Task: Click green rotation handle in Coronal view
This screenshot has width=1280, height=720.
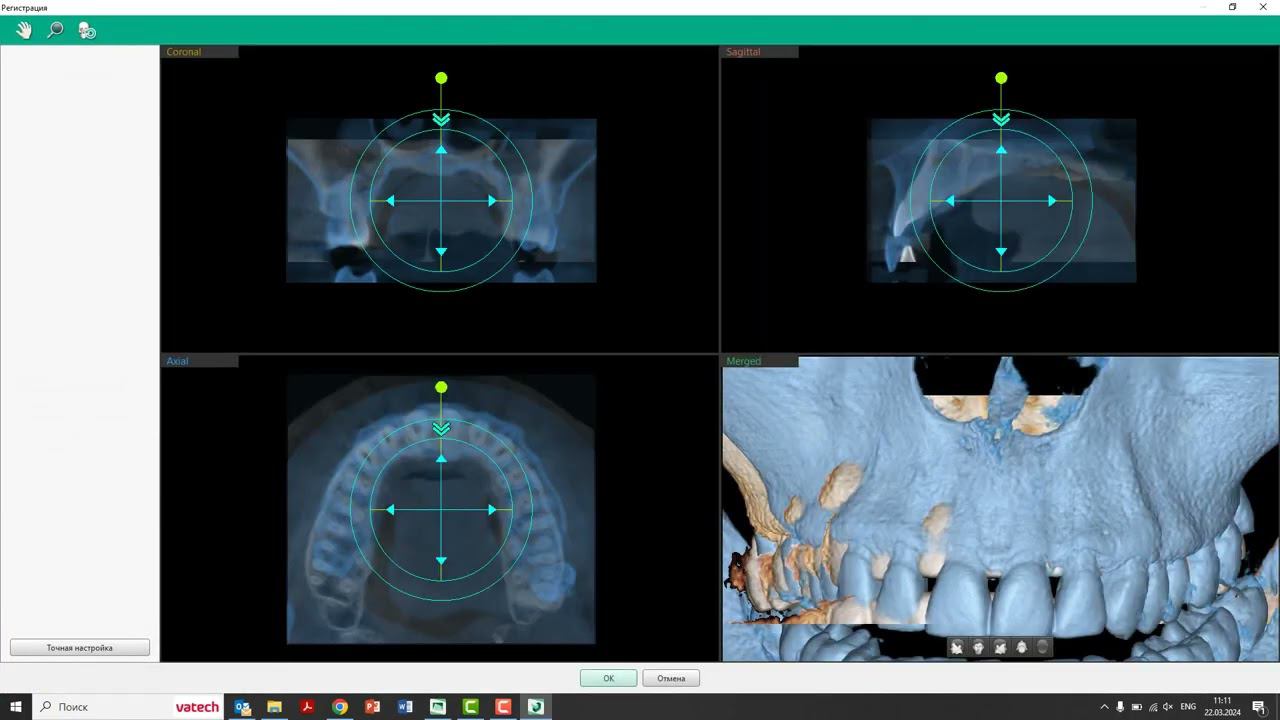Action: tap(441, 78)
